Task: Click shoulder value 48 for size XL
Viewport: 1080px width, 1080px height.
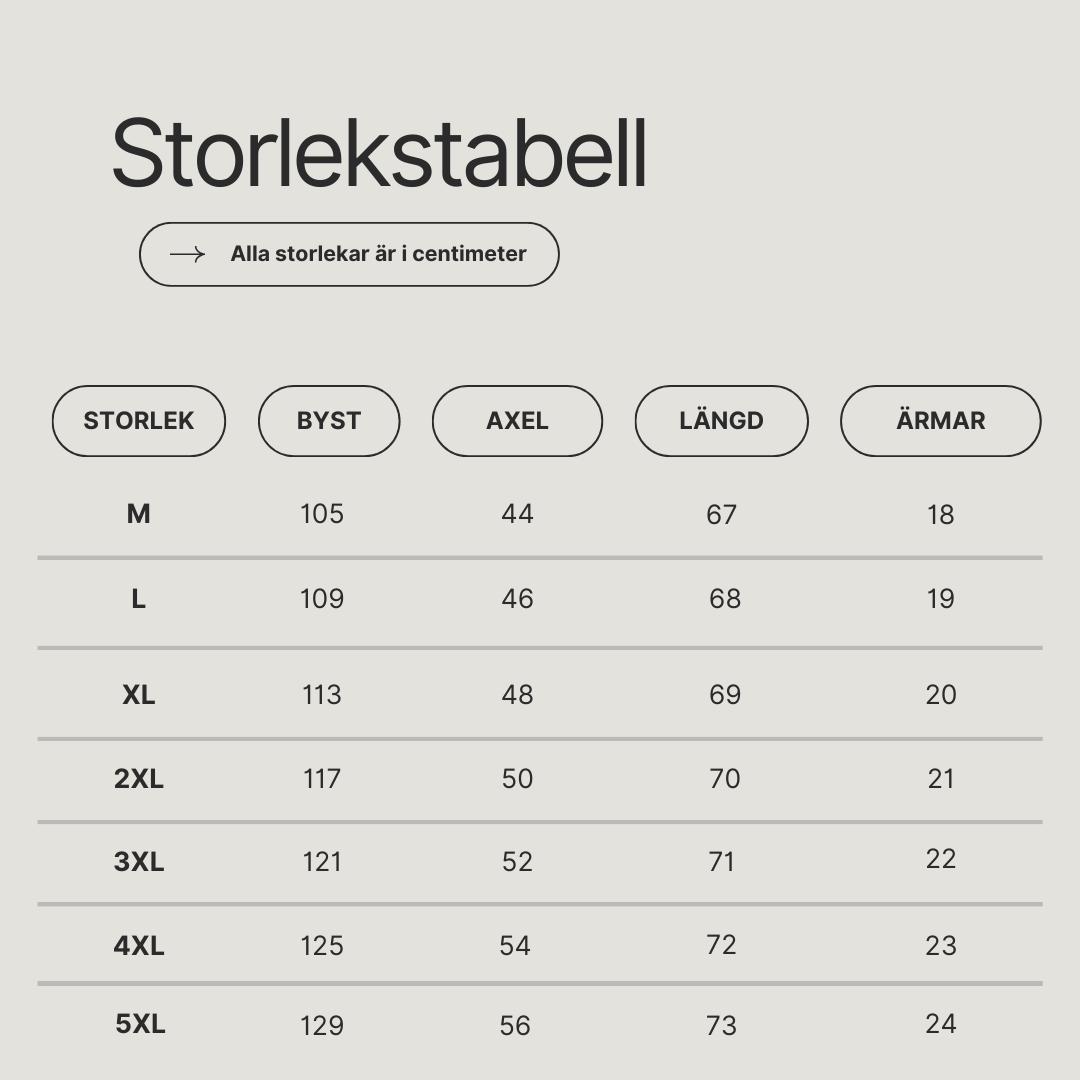Action: point(517,695)
